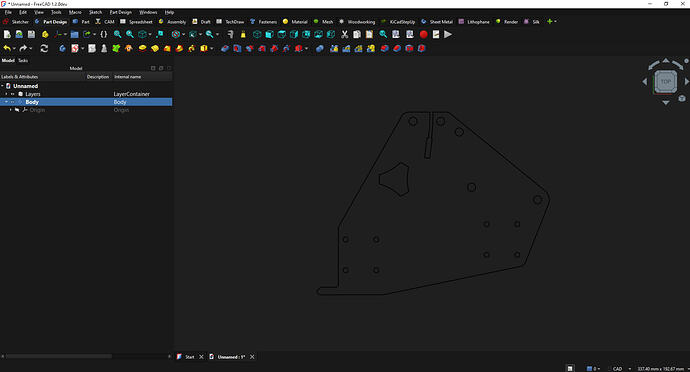The width and height of the screenshot is (690, 372).
Task: Click the Refresh recompute icon
Action: 44,48
